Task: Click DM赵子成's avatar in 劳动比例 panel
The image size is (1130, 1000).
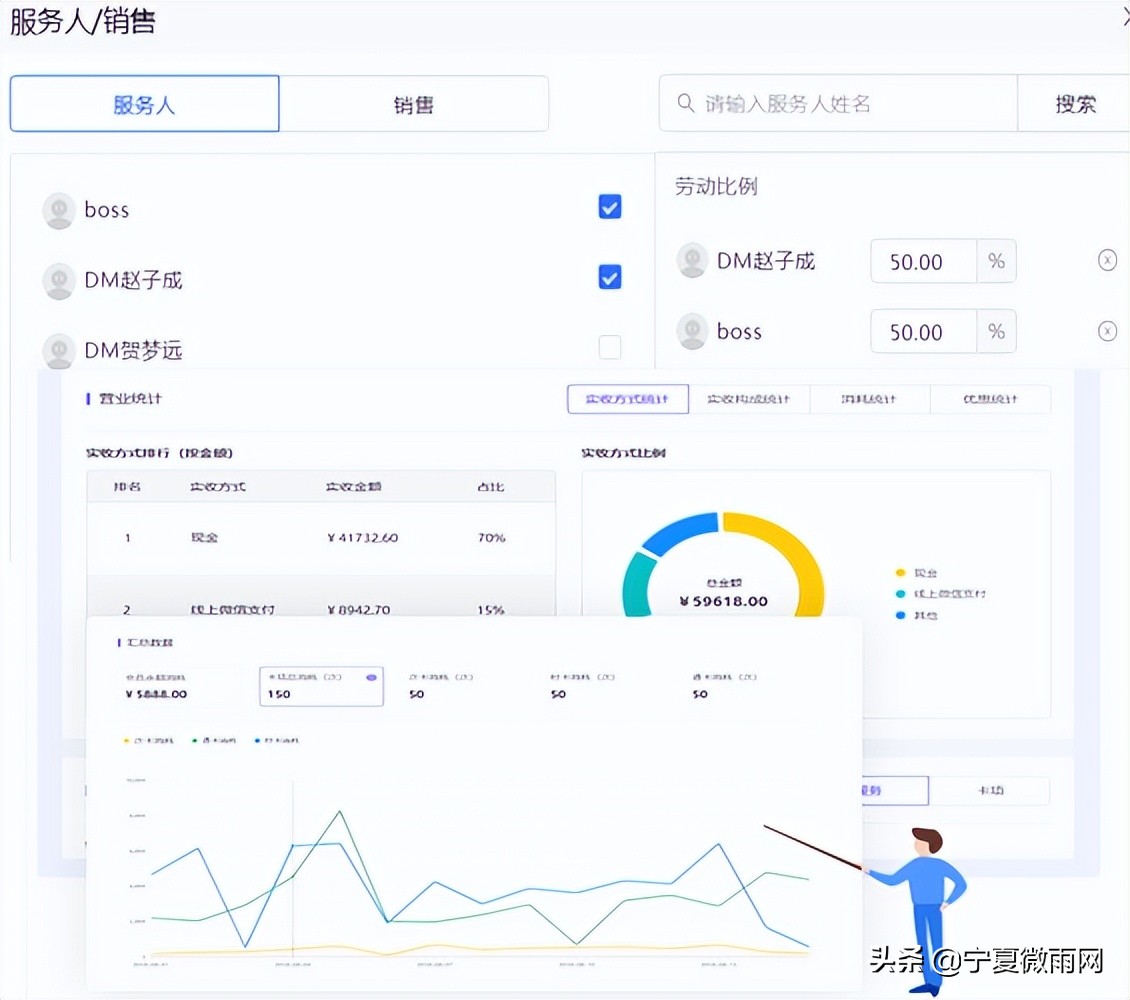Action: [x=692, y=259]
